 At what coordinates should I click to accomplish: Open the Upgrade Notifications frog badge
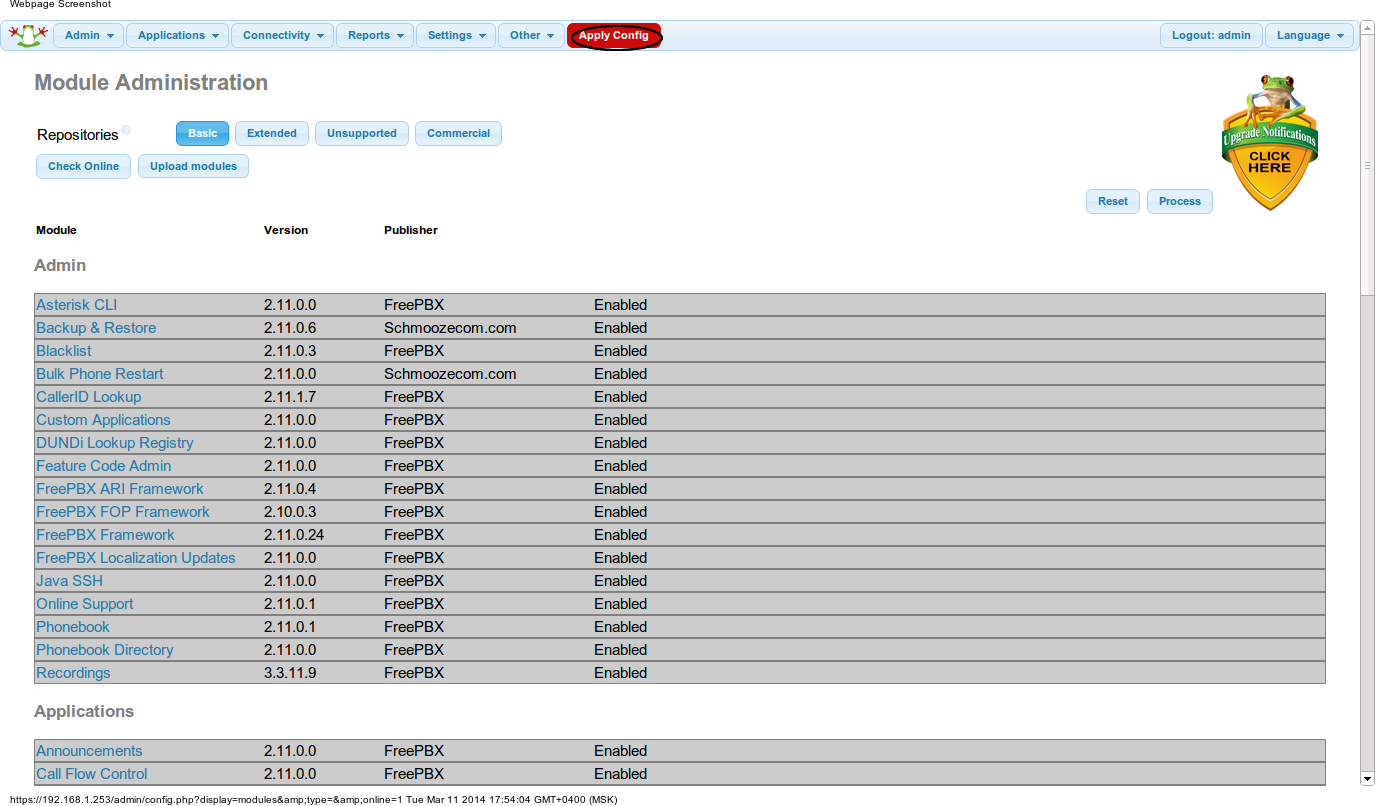[x=1269, y=140]
